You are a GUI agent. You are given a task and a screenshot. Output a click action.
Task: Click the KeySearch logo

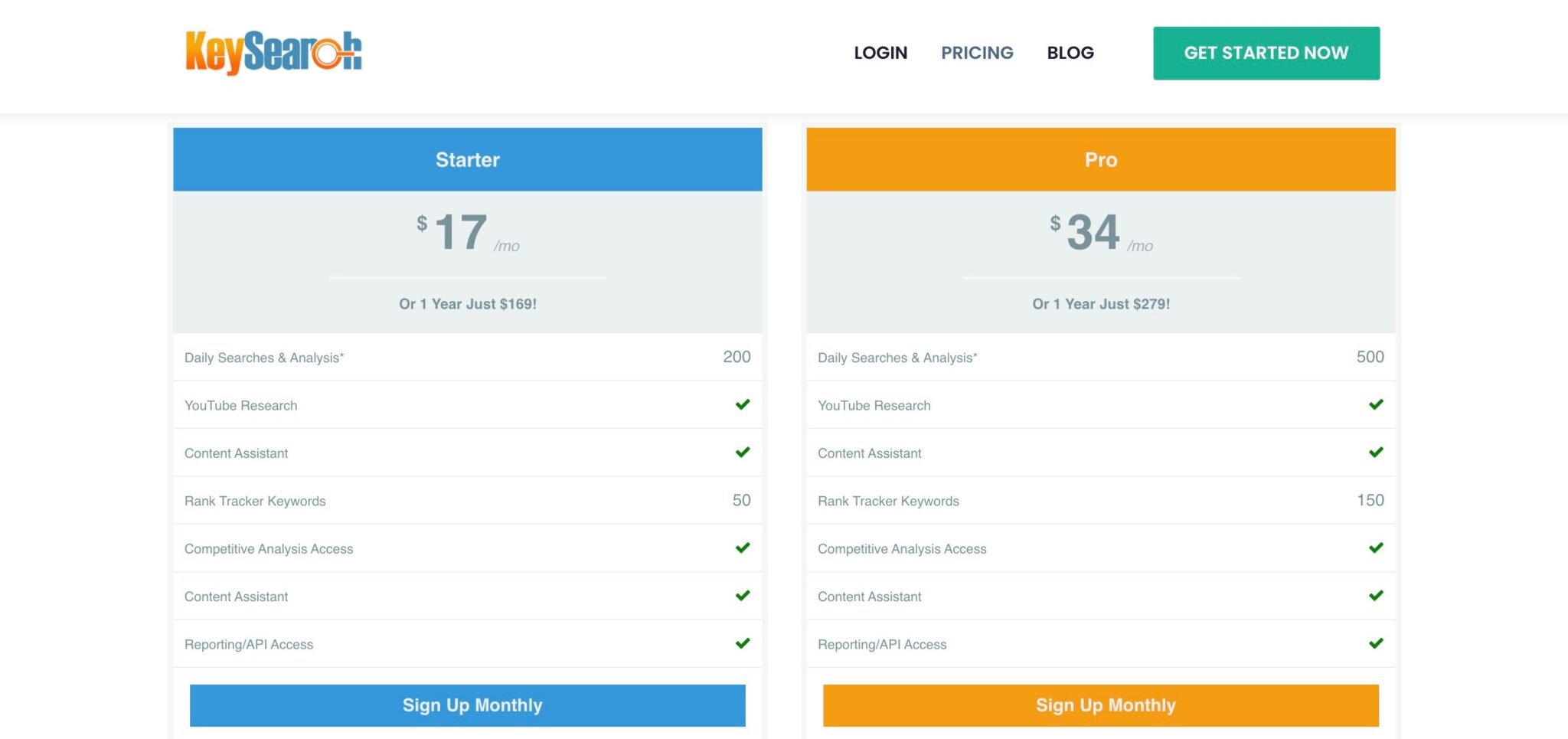click(x=273, y=53)
